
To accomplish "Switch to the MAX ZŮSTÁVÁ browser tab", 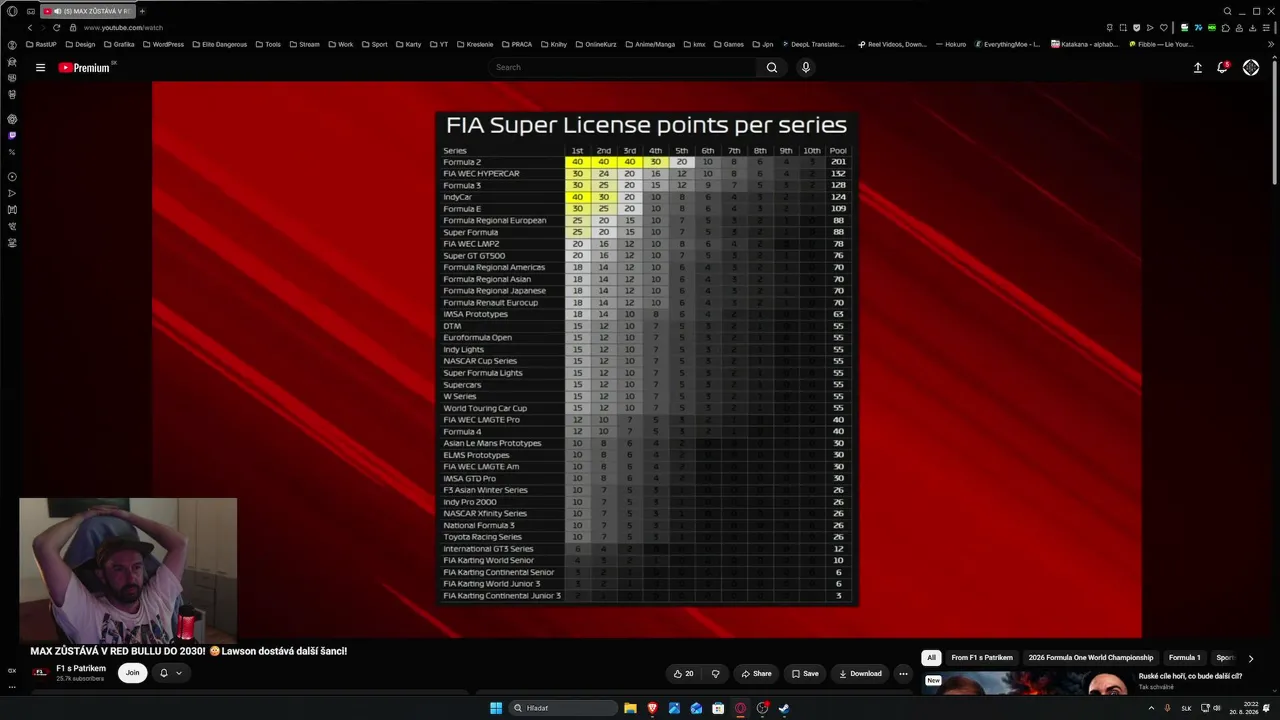I will 88,11.
